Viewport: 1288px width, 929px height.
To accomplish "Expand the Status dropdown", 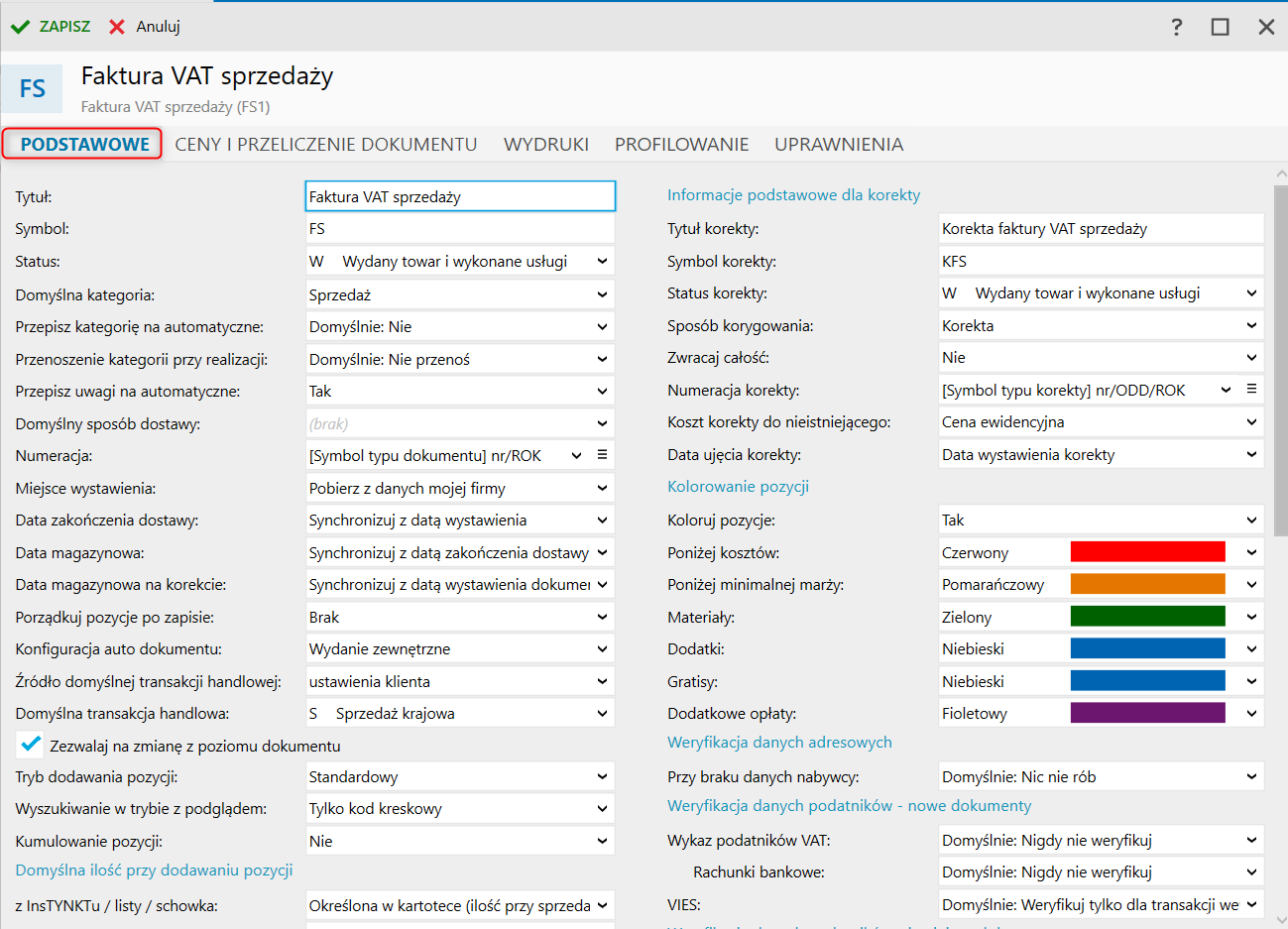I will [602, 262].
